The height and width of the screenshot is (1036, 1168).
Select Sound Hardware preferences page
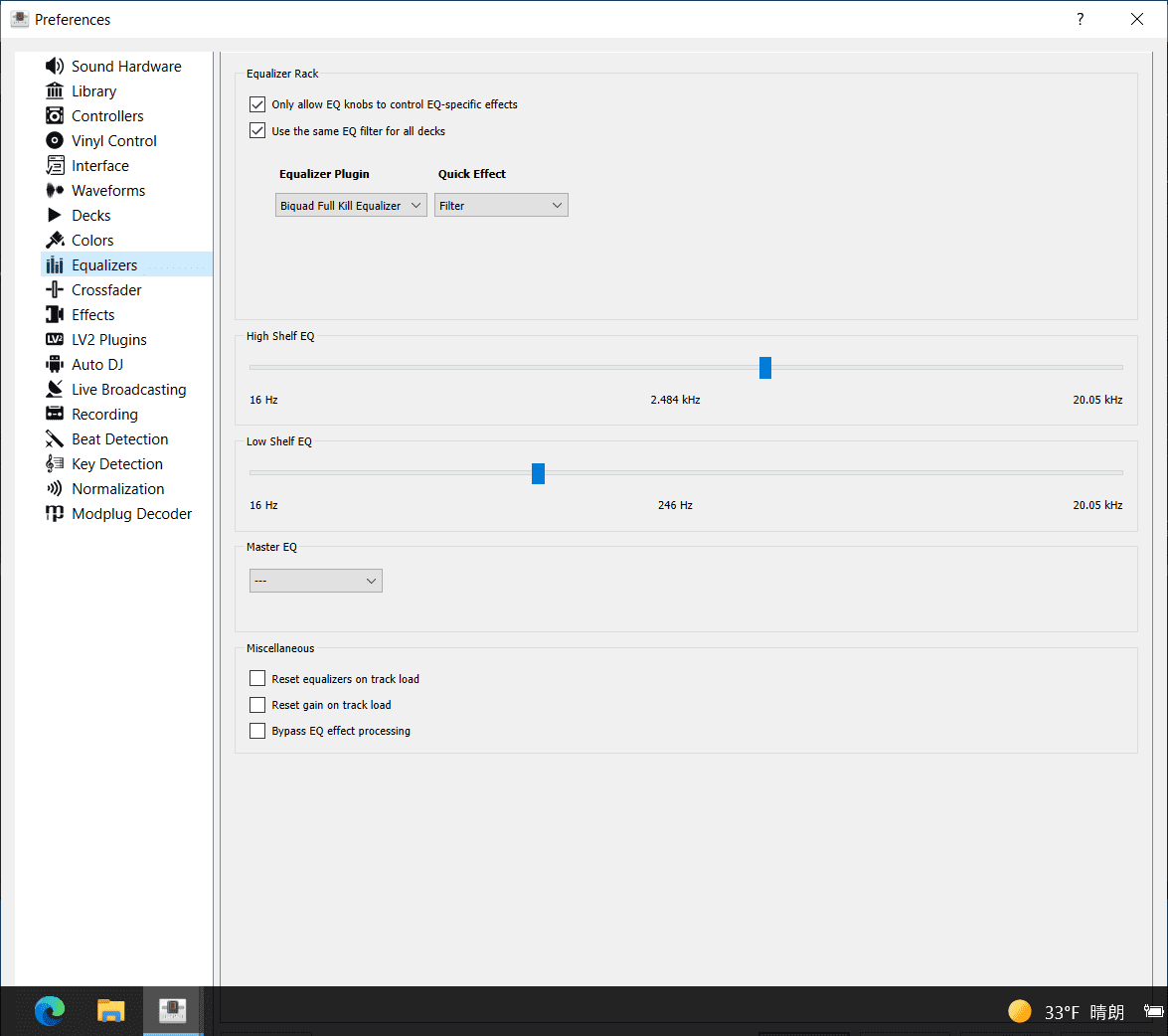(126, 67)
